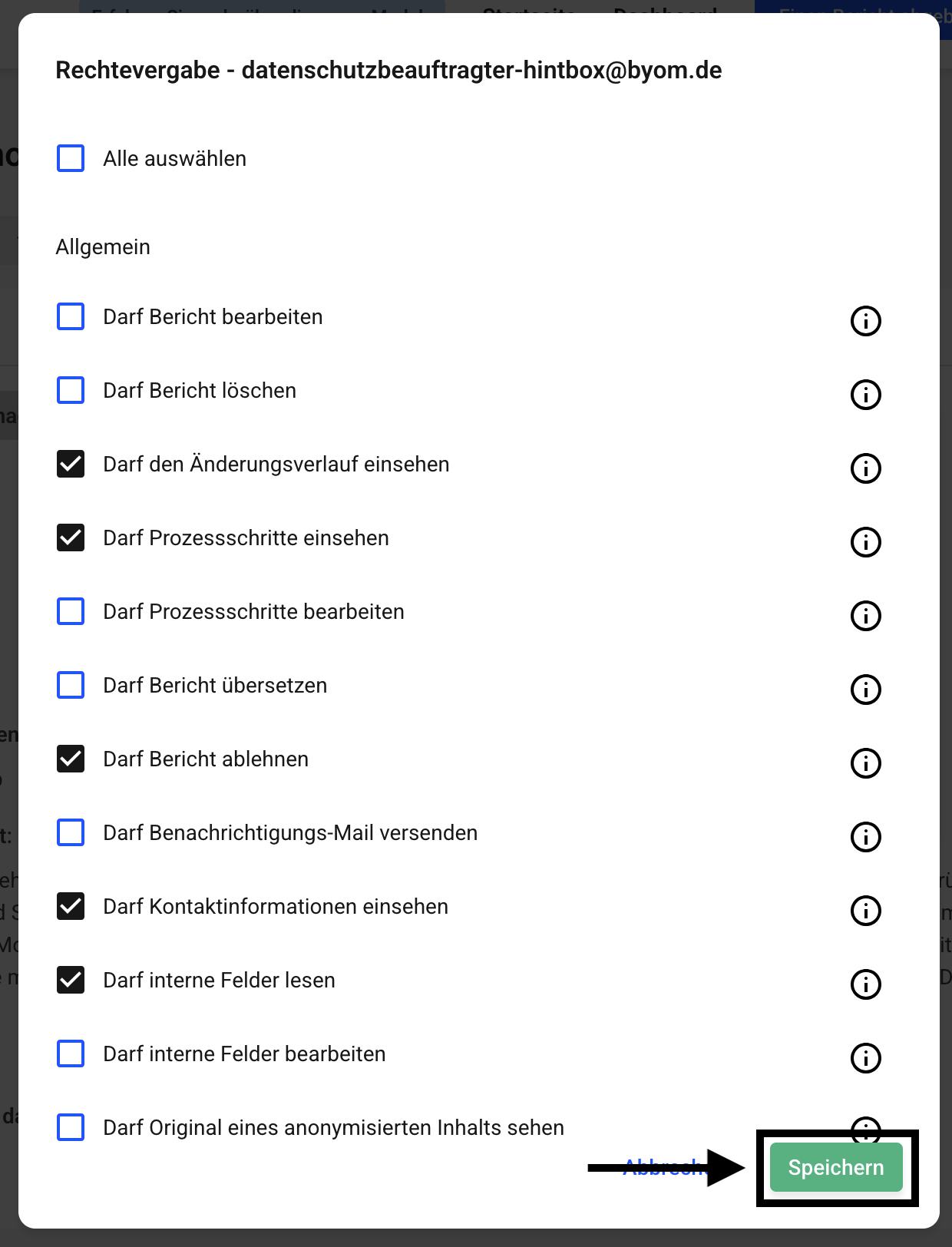The width and height of the screenshot is (952, 1247).
Task: Show info for 'Darf Prozessschritte bearbeiten'
Action: point(865,616)
